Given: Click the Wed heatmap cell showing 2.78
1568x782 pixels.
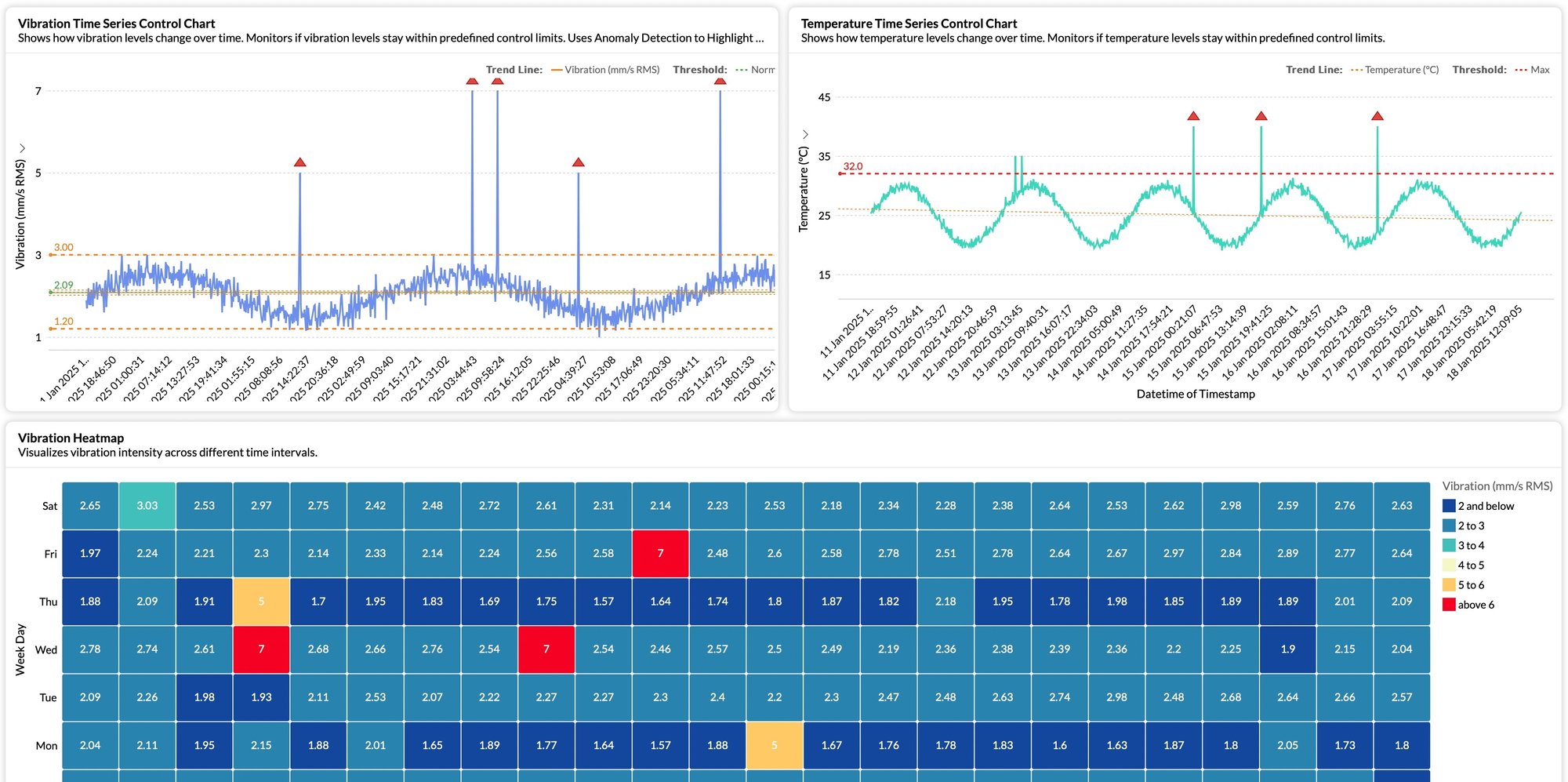Looking at the screenshot, I should pyautogui.click(x=90, y=649).
